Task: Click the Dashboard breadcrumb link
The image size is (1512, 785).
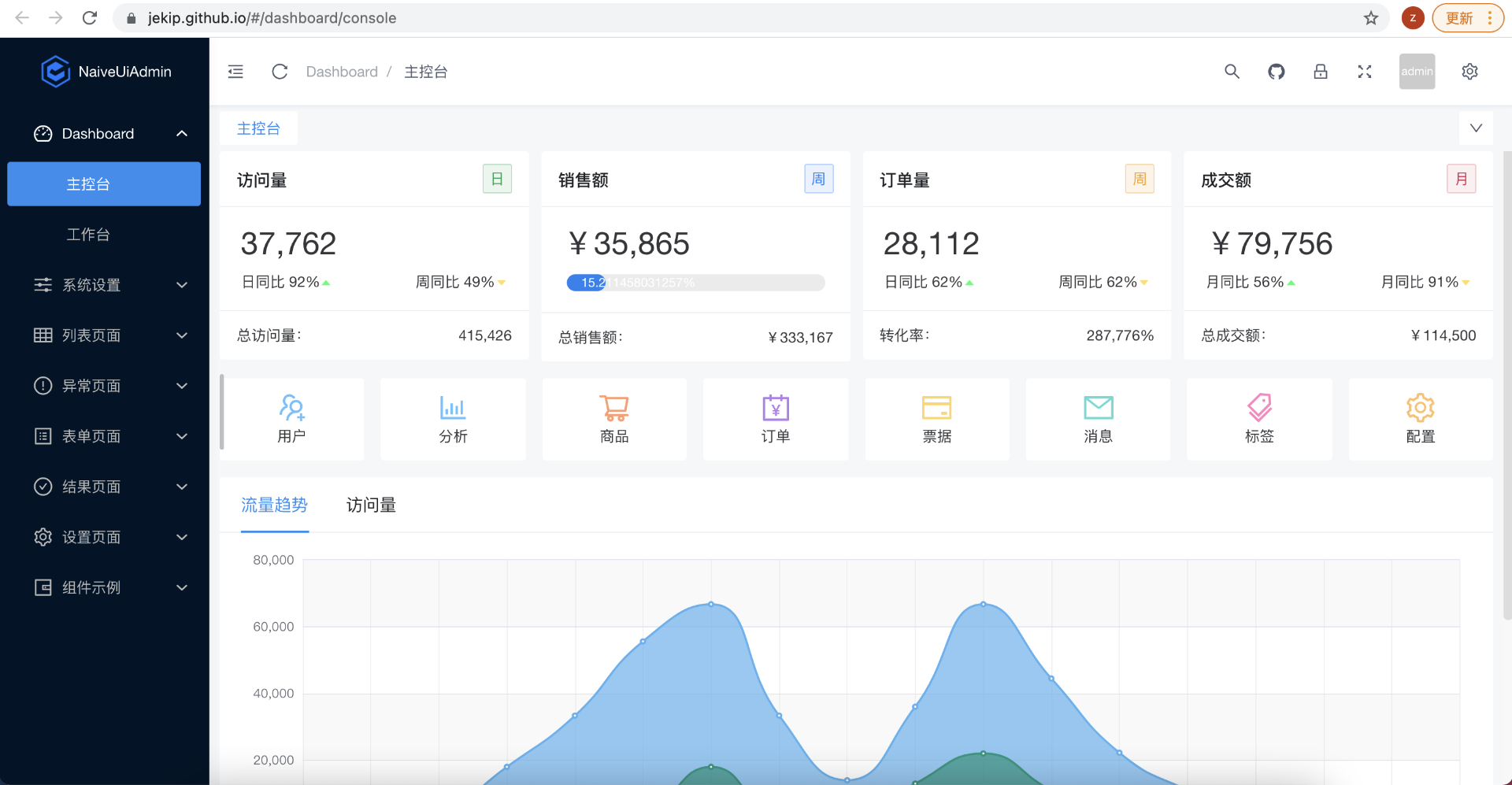Action: pos(342,72)
